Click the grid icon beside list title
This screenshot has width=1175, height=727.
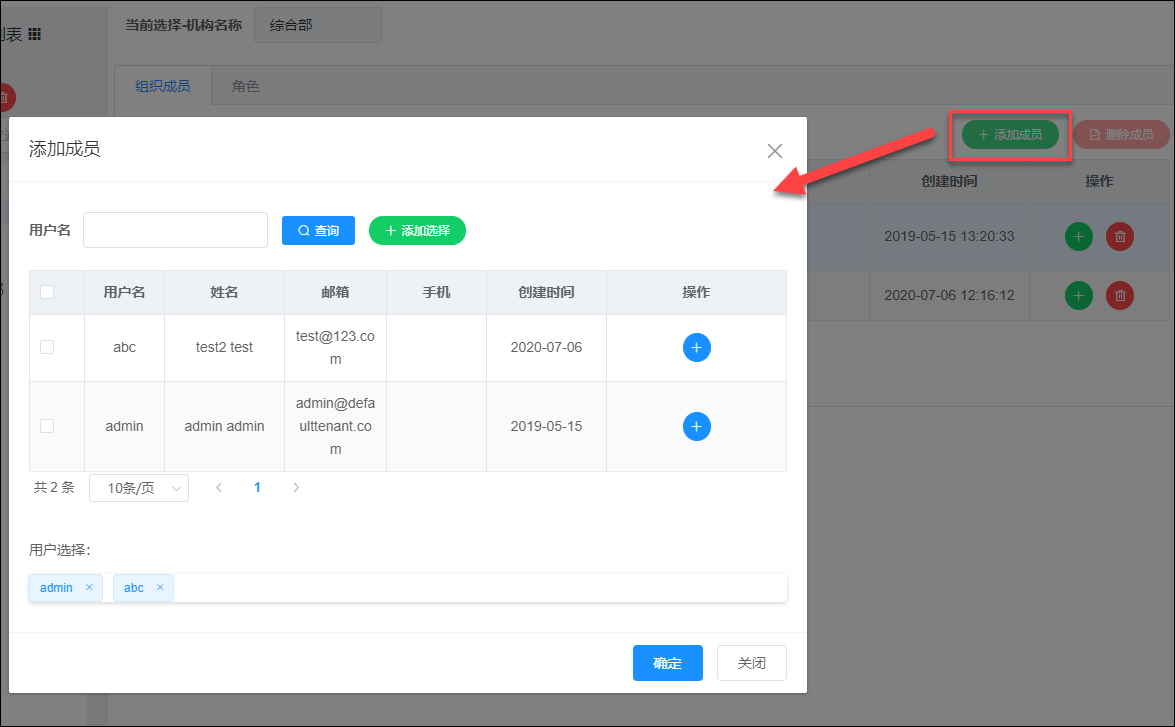pos(34,34)
